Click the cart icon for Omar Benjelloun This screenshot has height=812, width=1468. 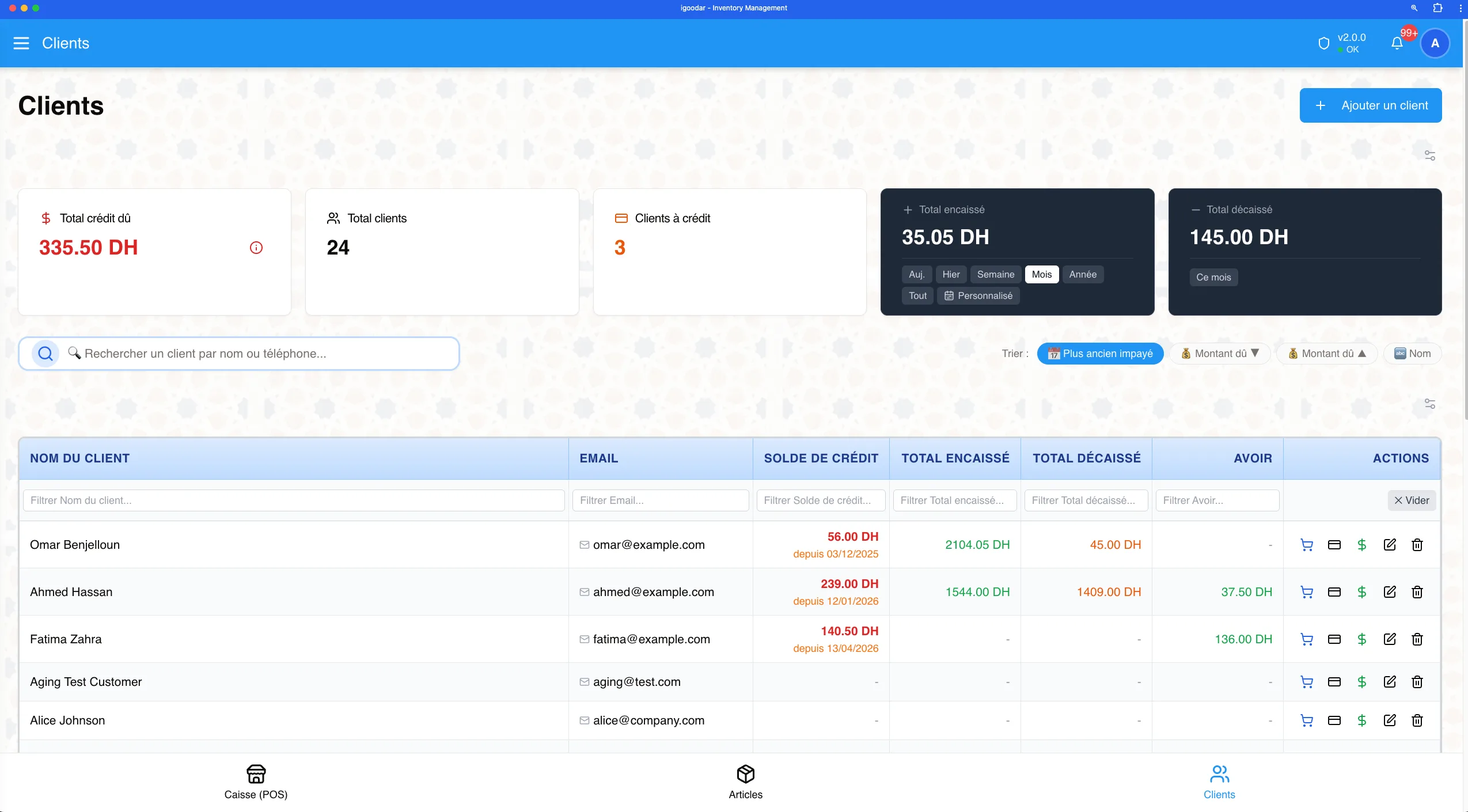click(x=1307, y=545)
